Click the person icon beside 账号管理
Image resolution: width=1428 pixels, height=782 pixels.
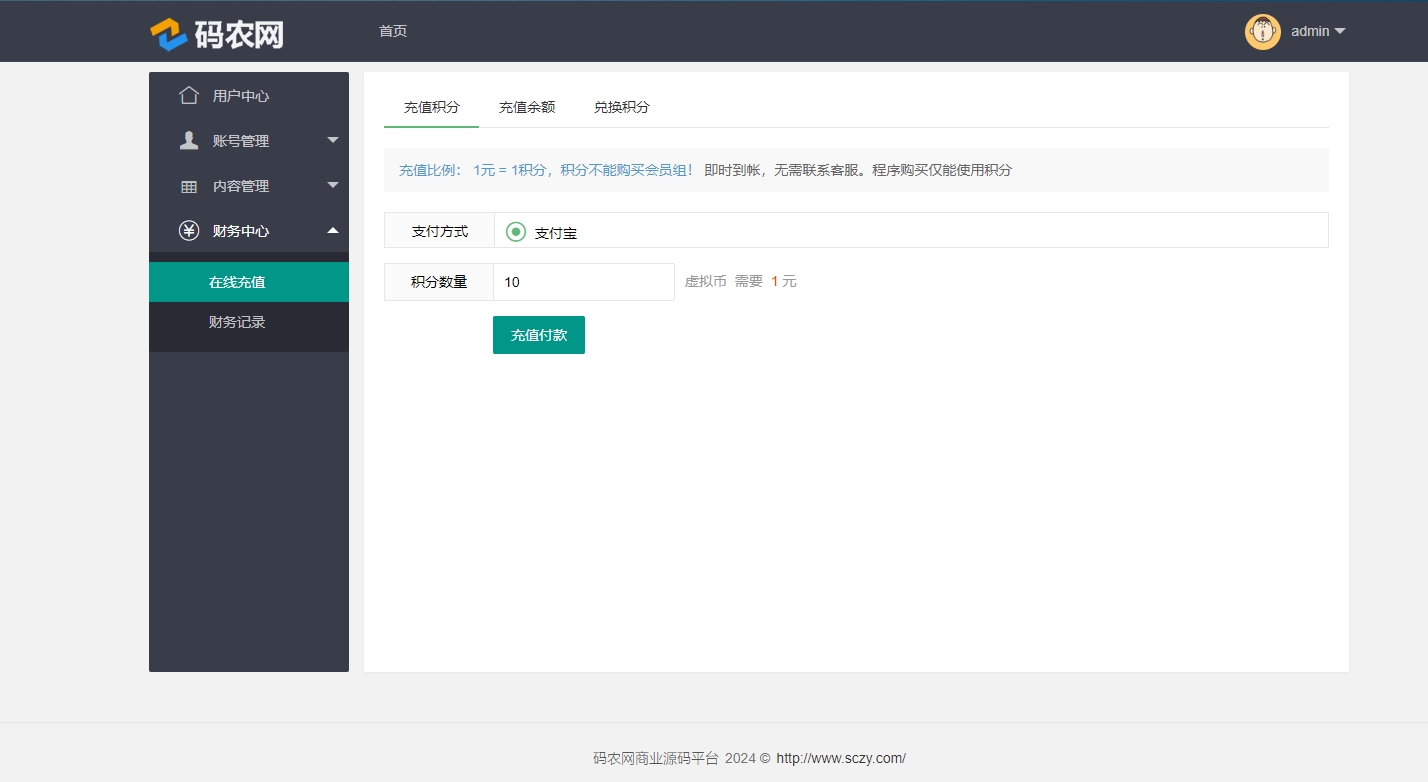[188, 141]
